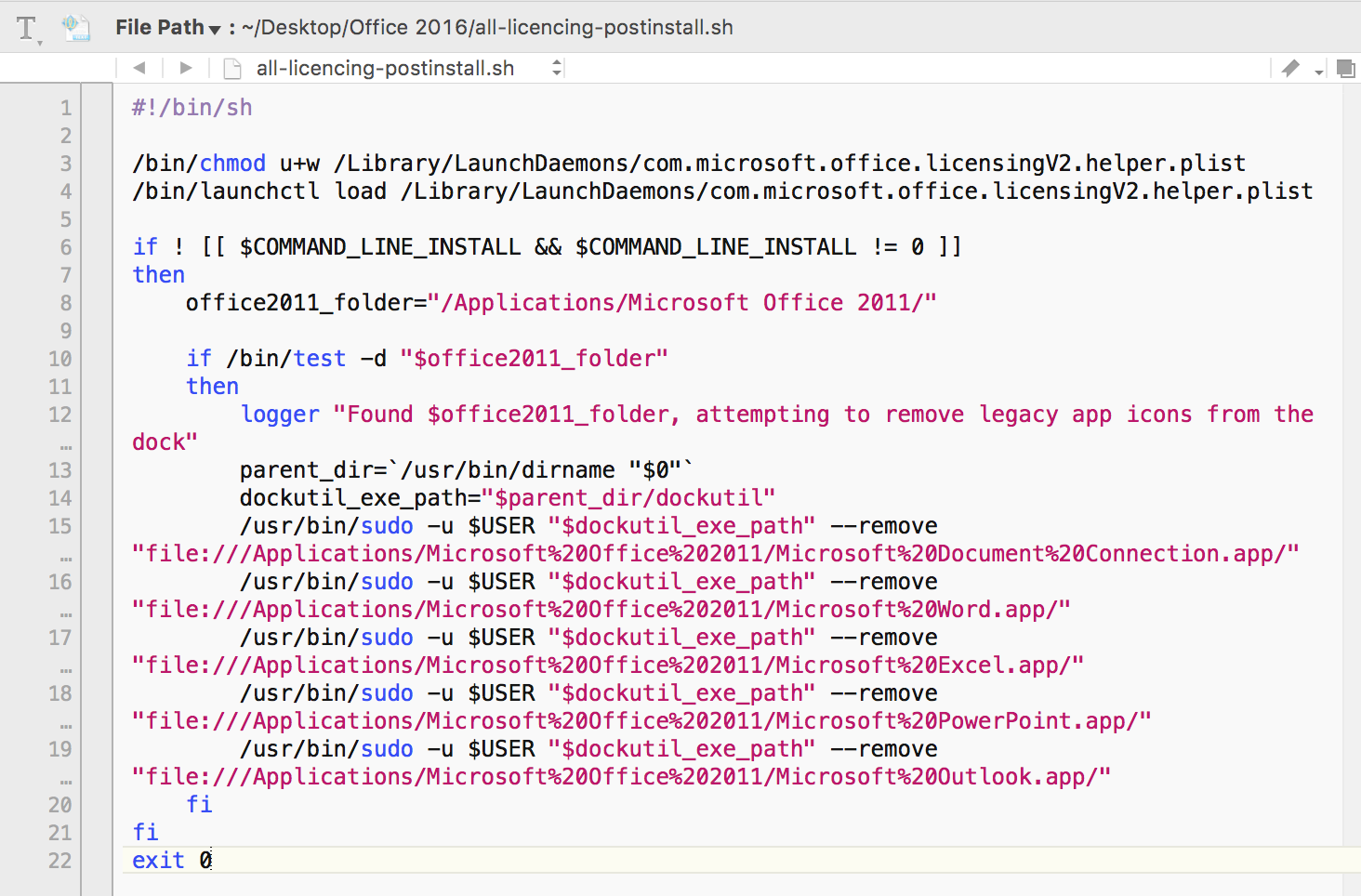The width and height of the screenshot is (1361, 896).
Task: Click the word 'test' on line 10
Action: pyautogui.click(x=320, y=359)
